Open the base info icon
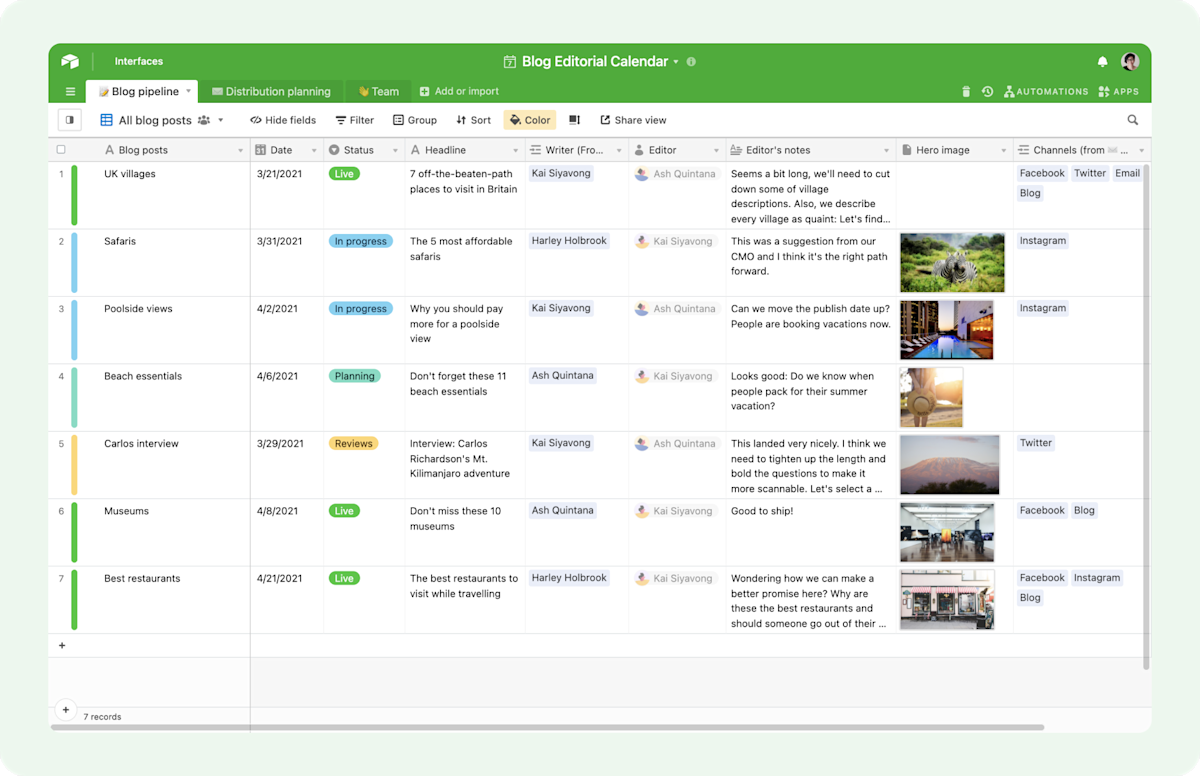 691,61
